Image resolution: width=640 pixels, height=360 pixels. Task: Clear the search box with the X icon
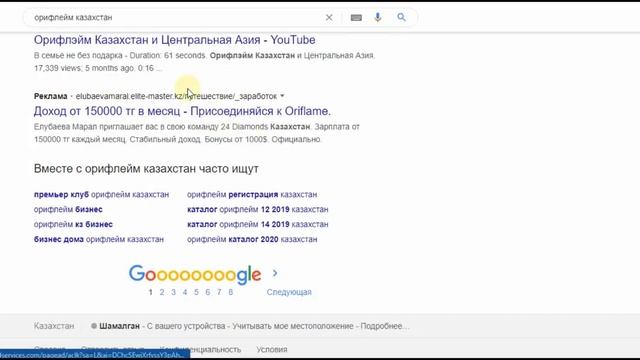329,18
